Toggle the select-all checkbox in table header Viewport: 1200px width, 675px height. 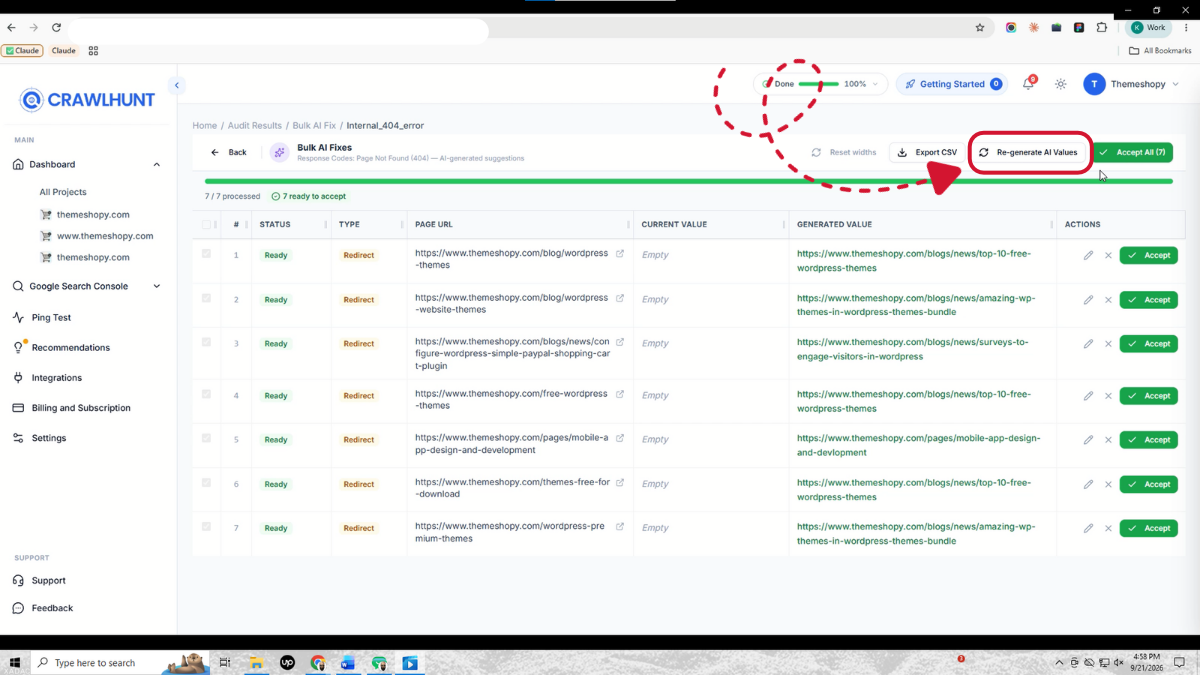pyautogui.click(x=206, y=225)
